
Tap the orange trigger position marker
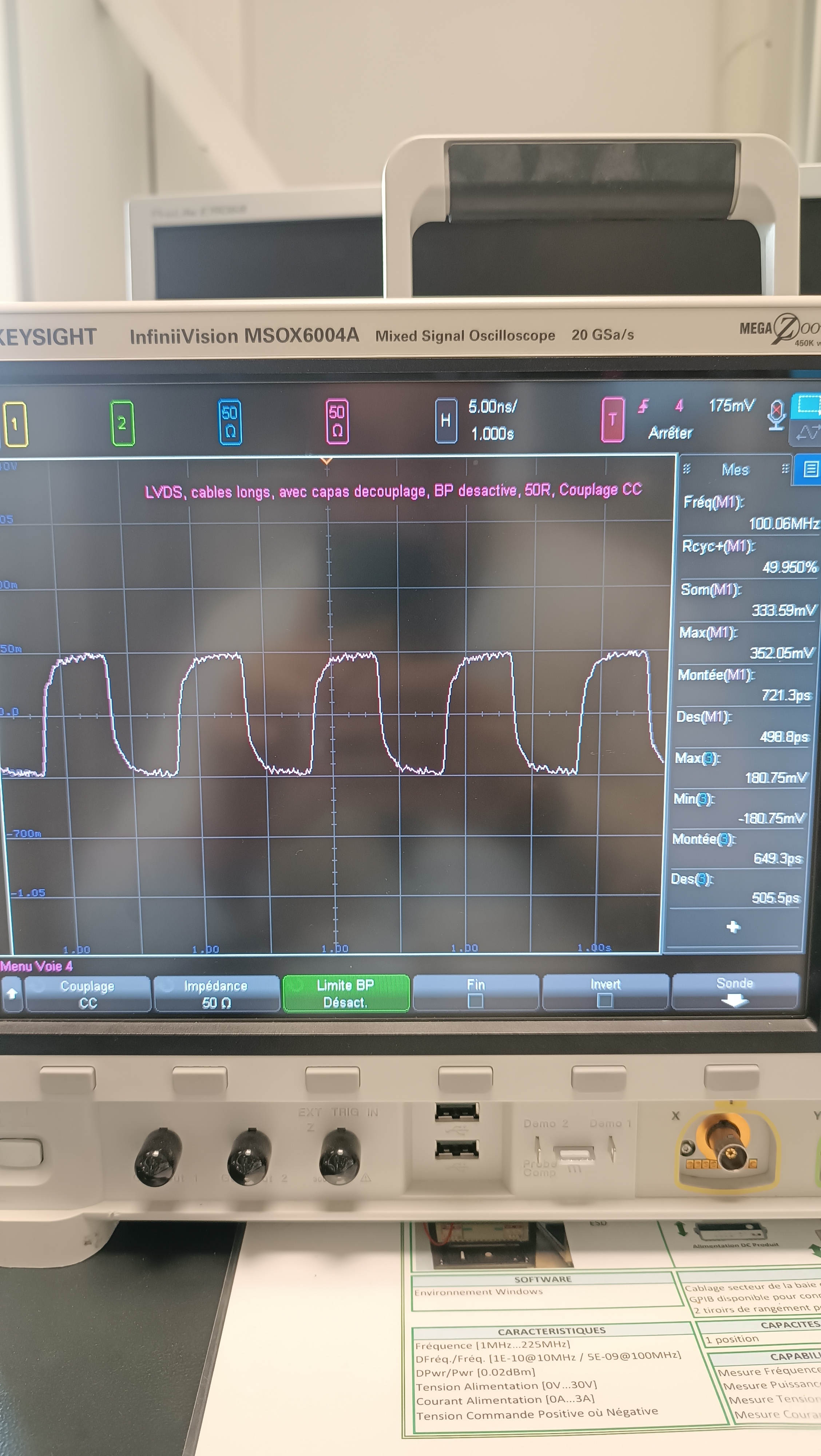coord(326,461)
